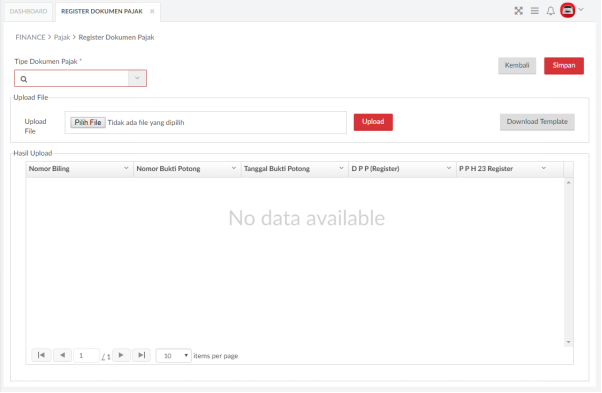
Task: Click the page number input box
Action: [86, 356]
